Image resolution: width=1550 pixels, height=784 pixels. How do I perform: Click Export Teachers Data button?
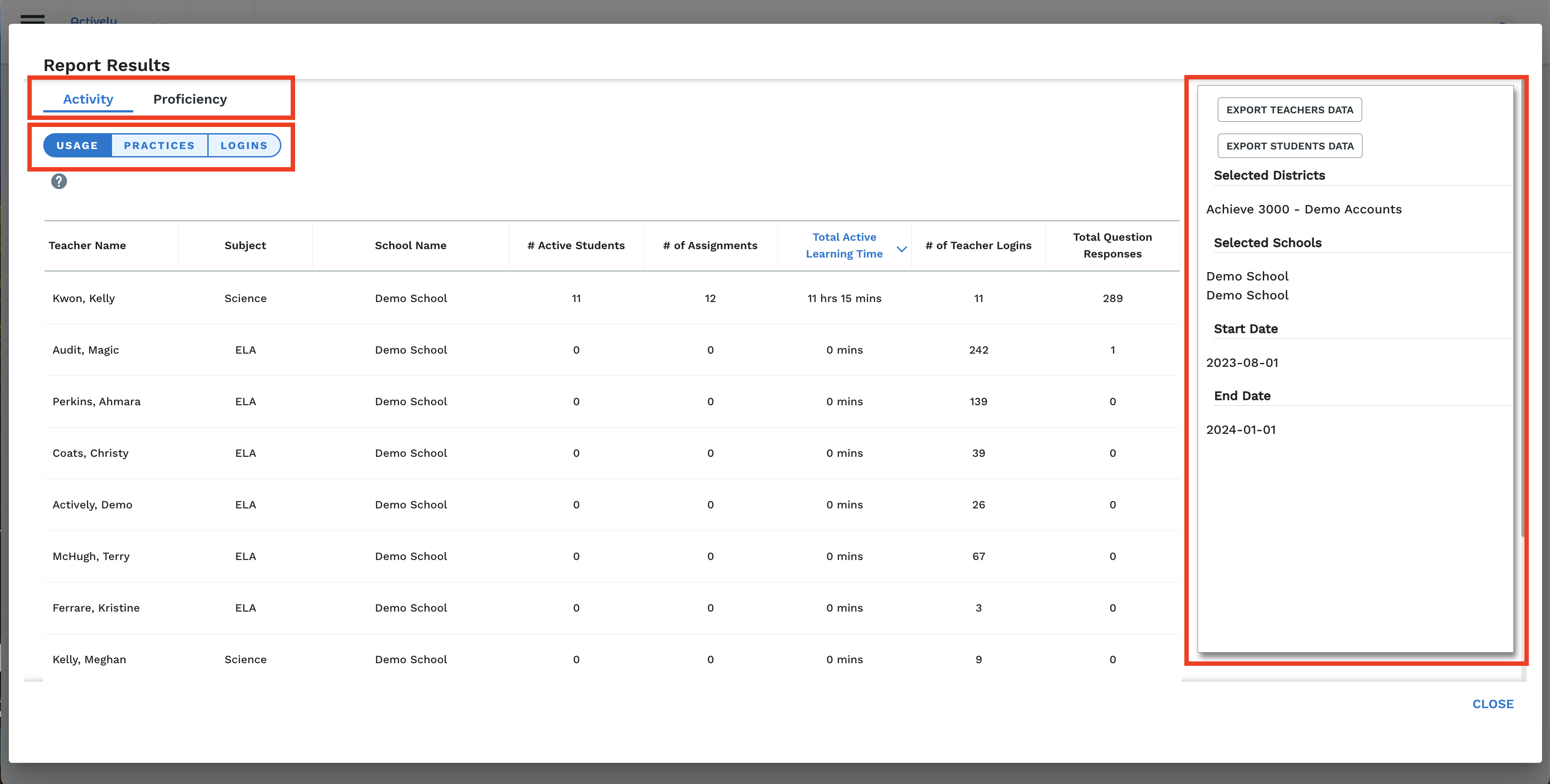pos(1289,109)
